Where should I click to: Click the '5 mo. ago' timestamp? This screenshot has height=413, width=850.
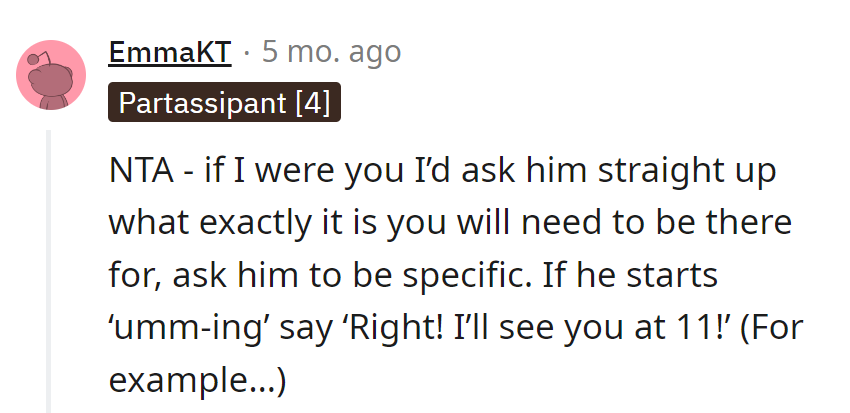tap(331, 52)
